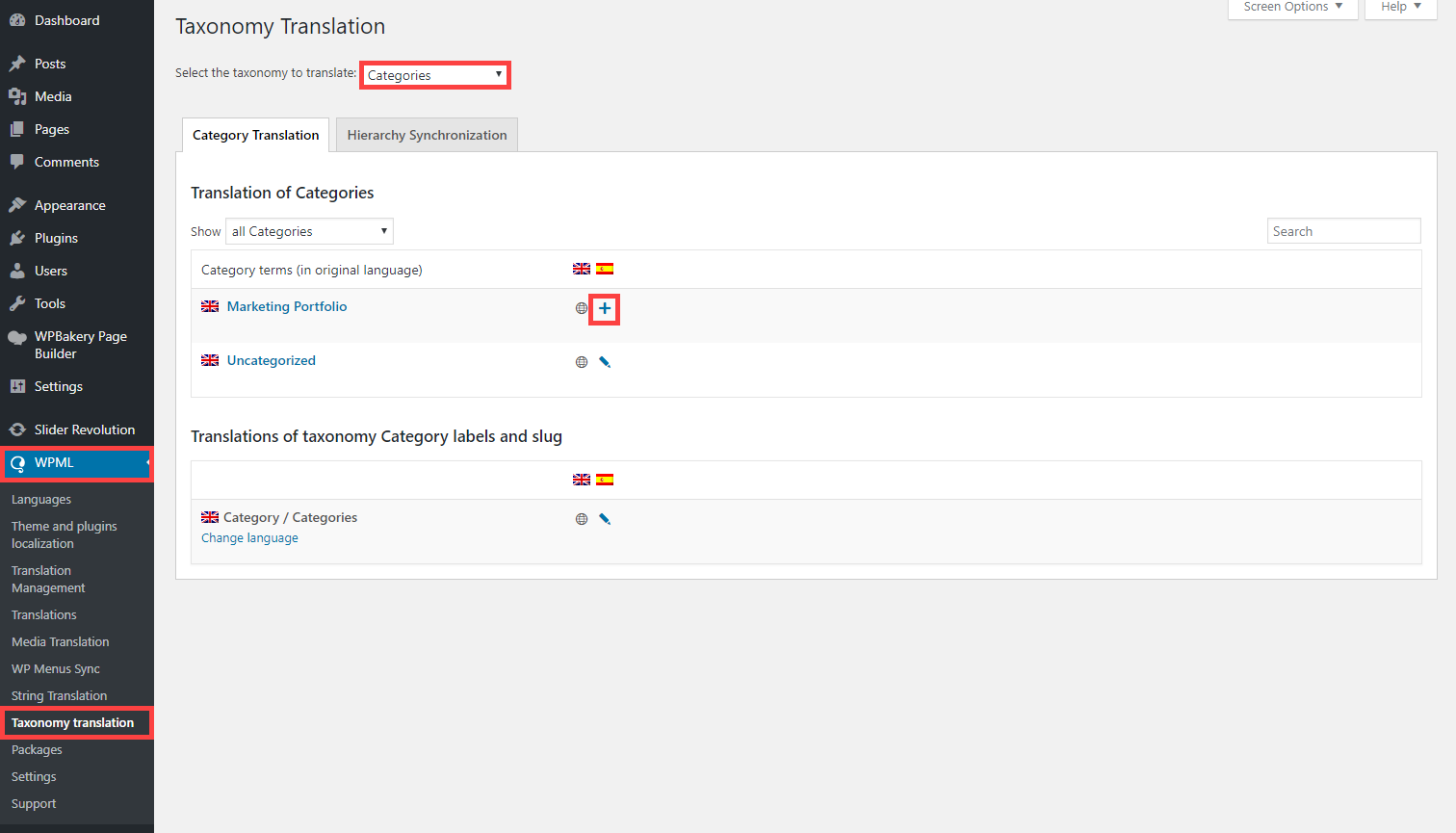Open Media Translation submenu item
This screenshot has height=833, width=1456.
point(61,642)
